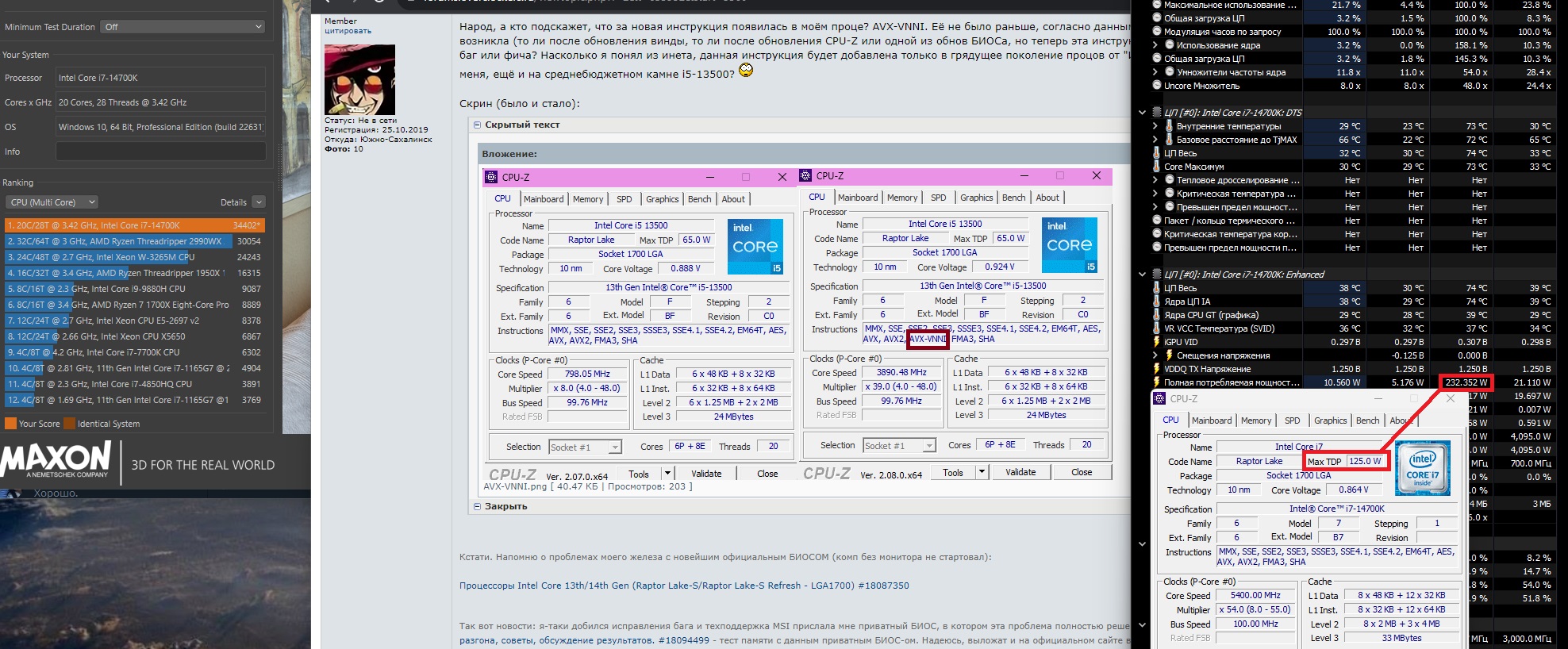Collapse the Intel Core i7-14700K: DTS group
The image size is (1568, 649).
click(1142, 113)
